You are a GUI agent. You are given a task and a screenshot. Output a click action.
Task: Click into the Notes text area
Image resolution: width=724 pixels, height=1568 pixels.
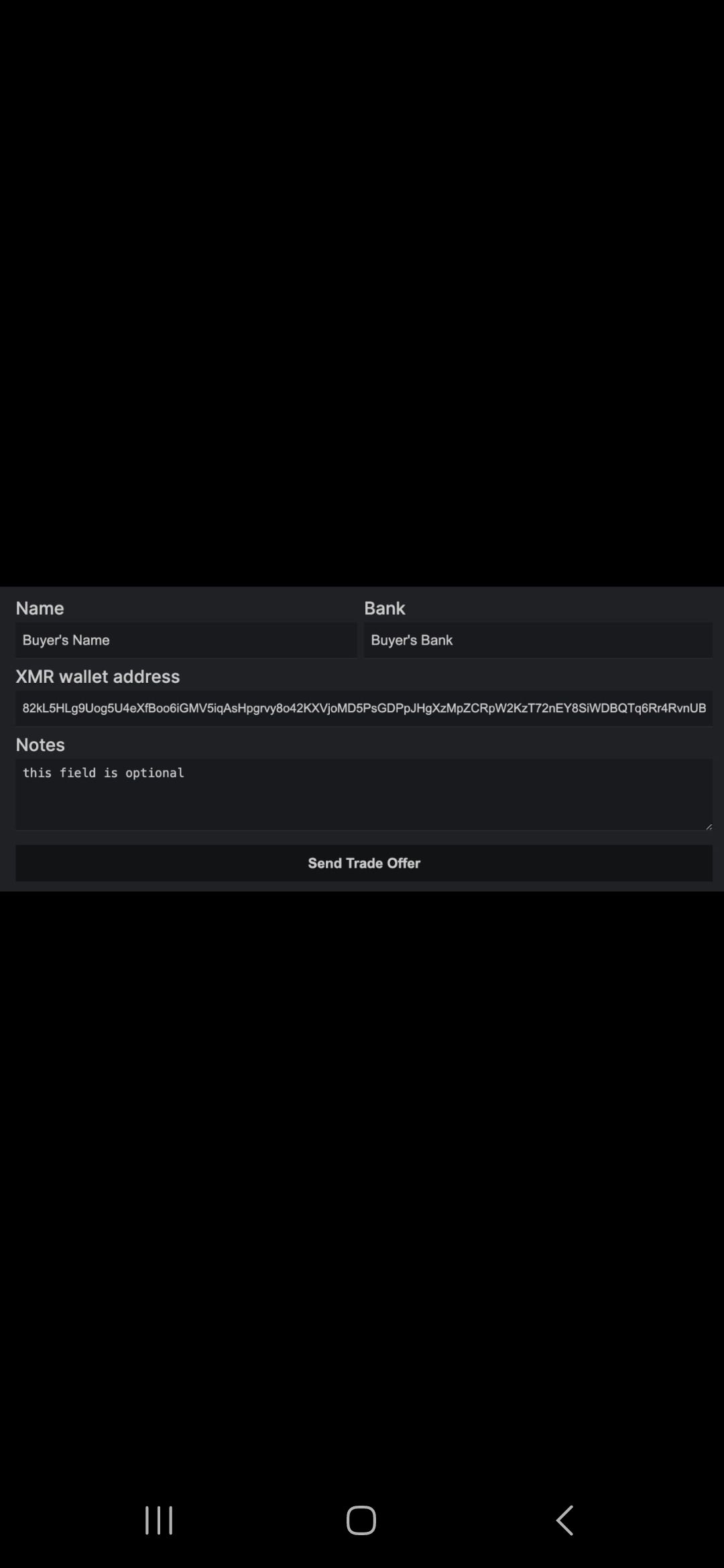tap(364, 795)
